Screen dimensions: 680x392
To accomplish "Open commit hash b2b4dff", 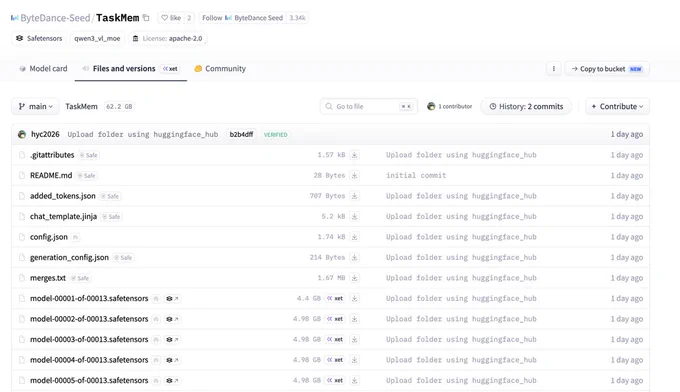I will [241, 134].
